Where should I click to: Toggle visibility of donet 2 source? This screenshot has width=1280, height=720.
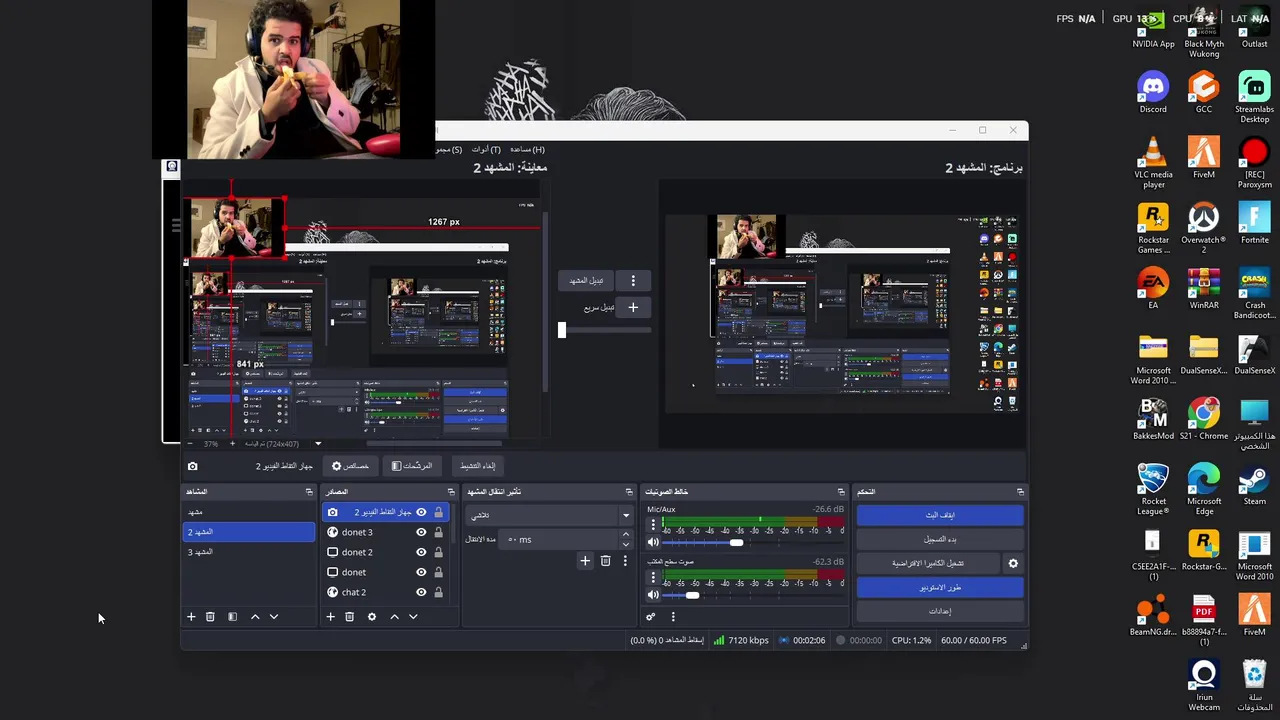tap(421, 552)
